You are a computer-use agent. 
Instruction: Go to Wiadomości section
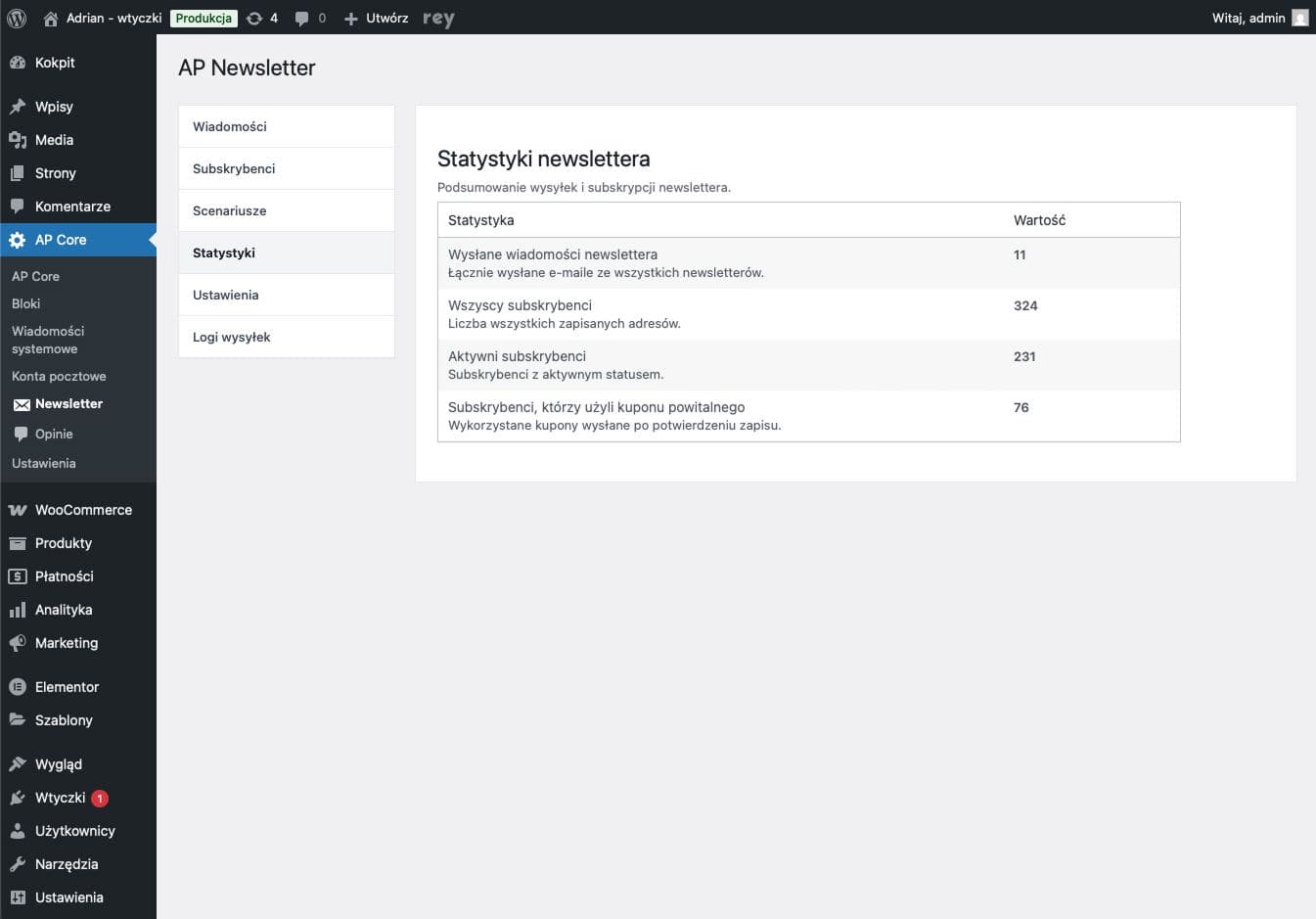coord(229,126)
